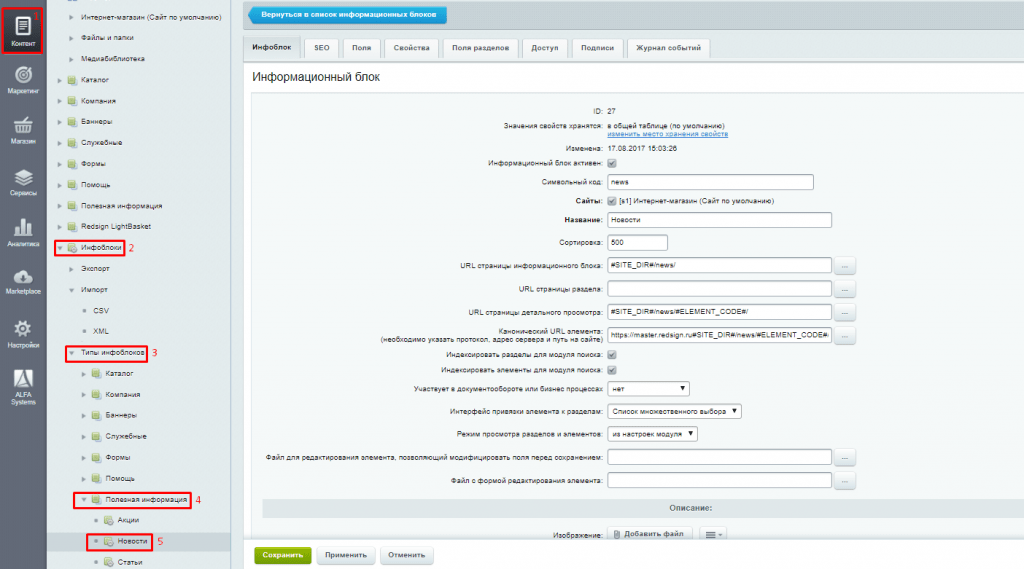Click the Символьный код input field
Screen dimensions: 1024x569
tap(710, 182)
